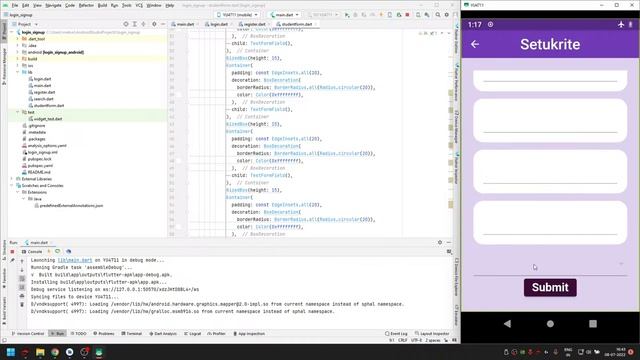Click the green hot restart icon in Run panel
The height and width of the screenshot is (360, 640).
58,251
